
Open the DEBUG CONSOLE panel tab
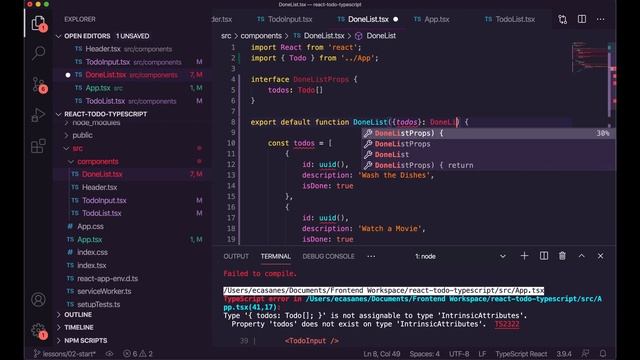coord(328,256)
